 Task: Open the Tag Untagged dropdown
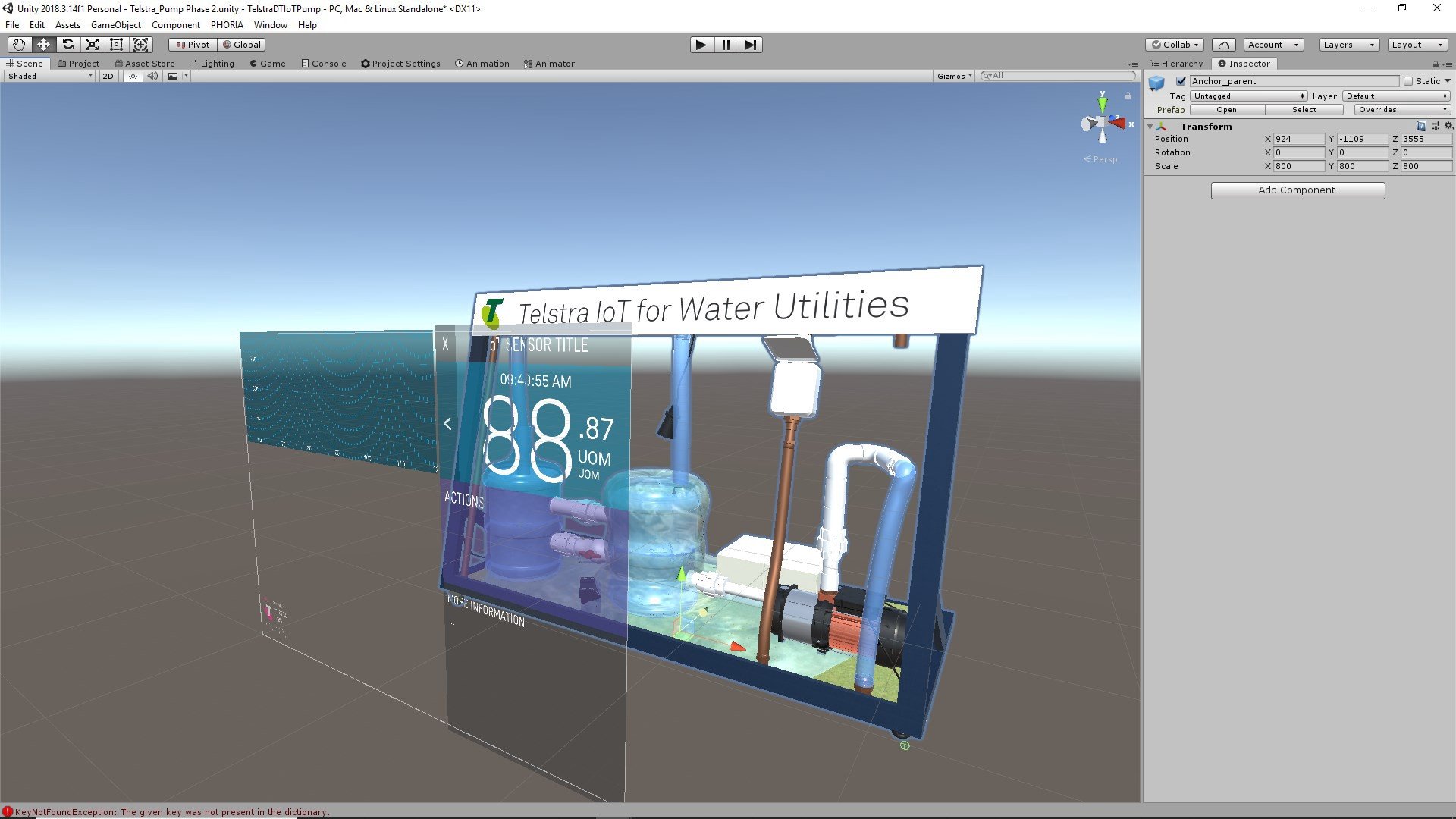(1248, 96)
